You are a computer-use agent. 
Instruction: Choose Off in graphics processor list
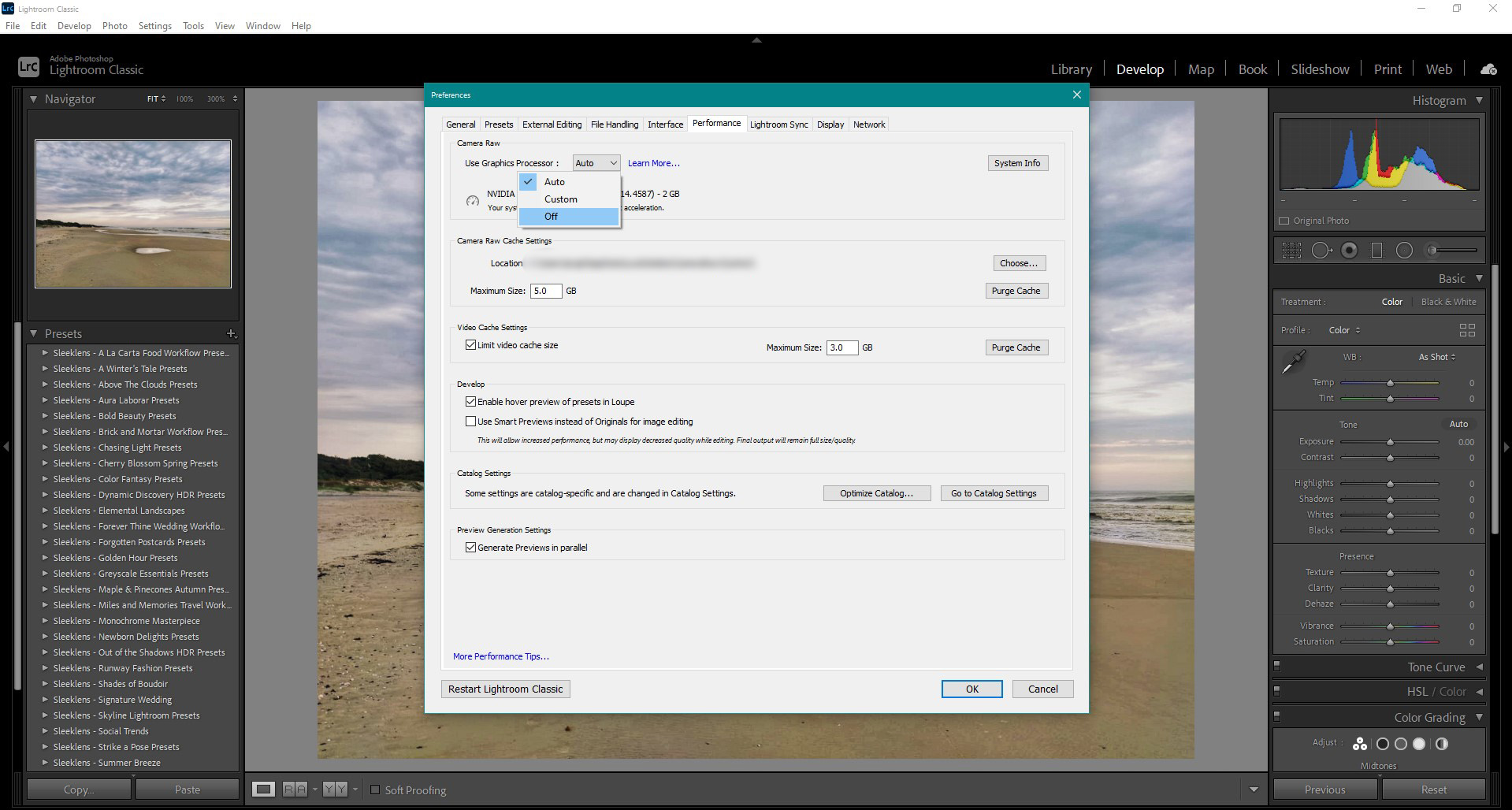coord(569,217)
